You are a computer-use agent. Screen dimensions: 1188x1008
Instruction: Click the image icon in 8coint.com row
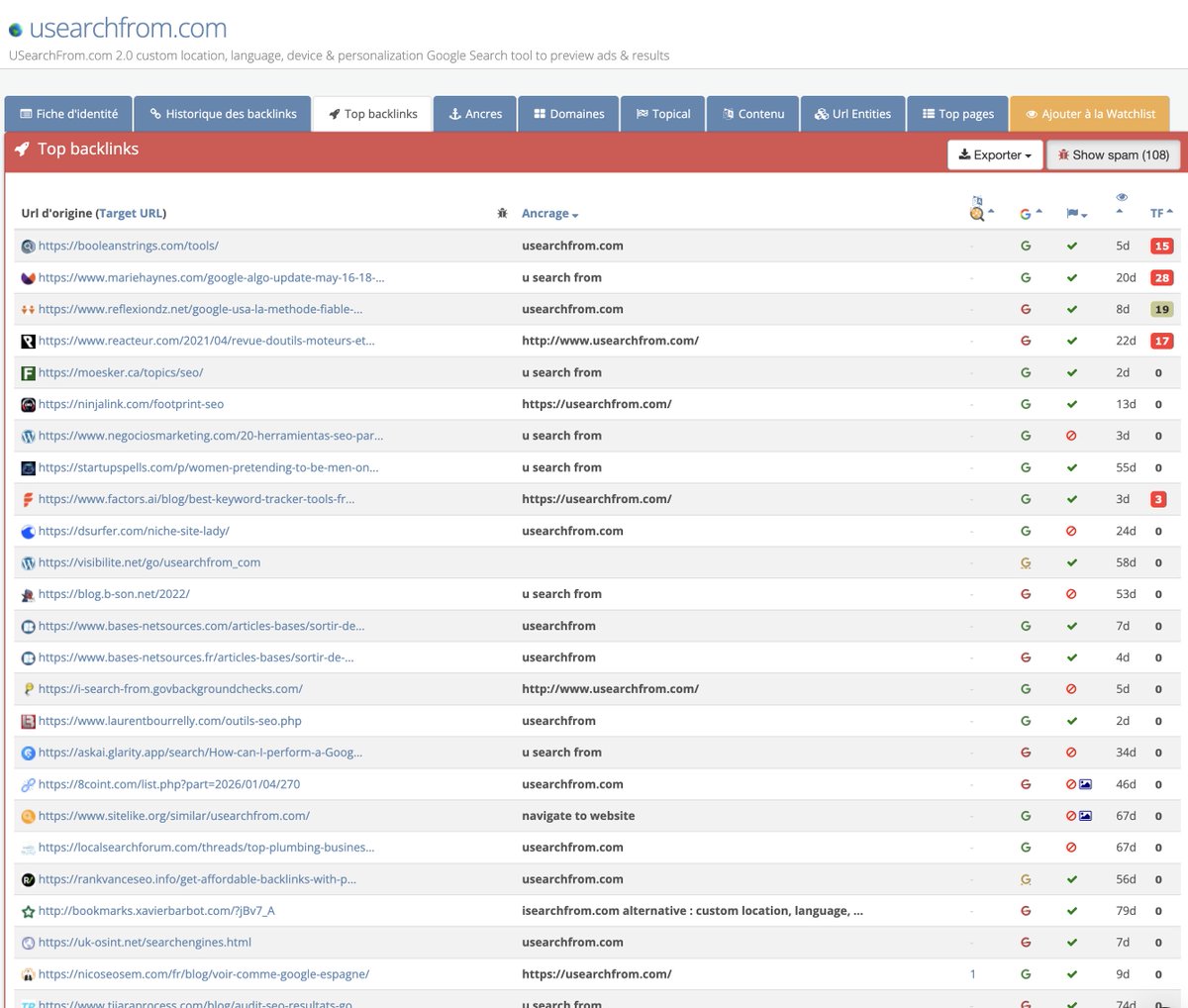(1085, 784)
